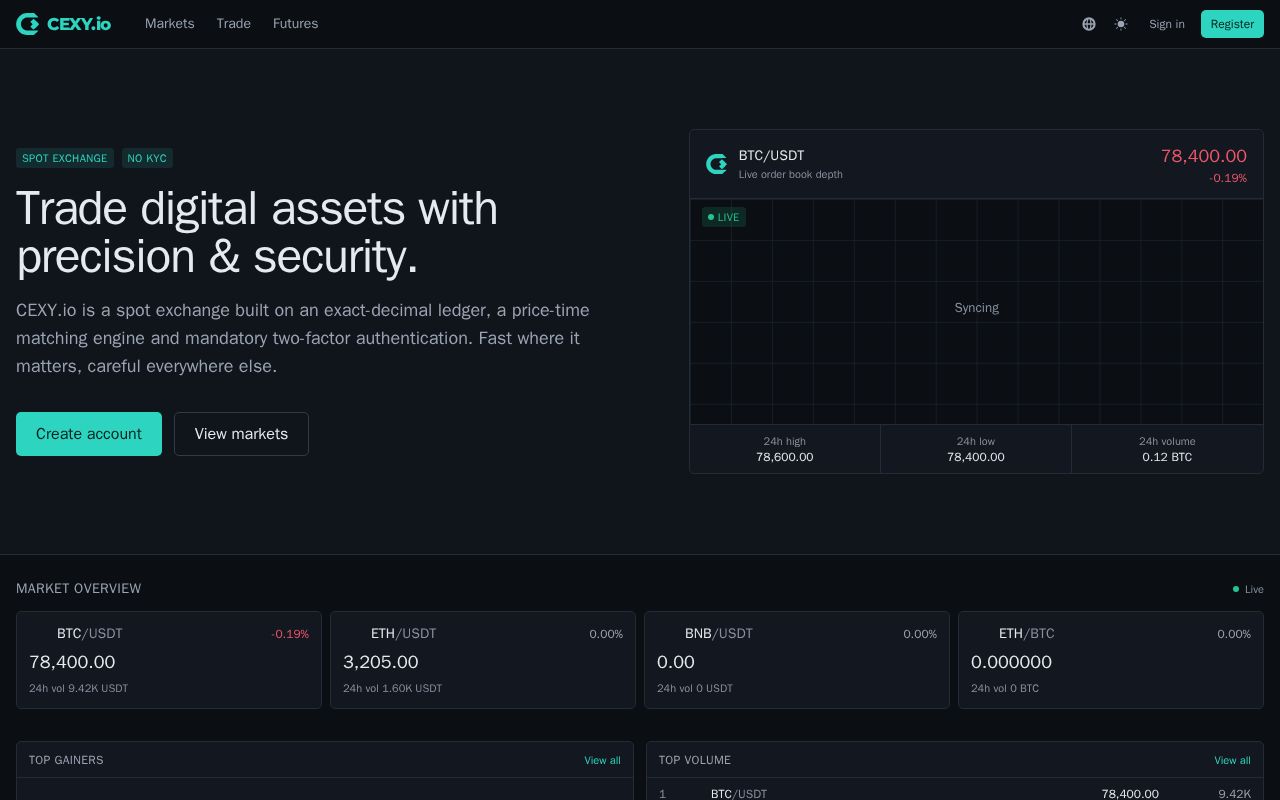Click the Live order book depth subtitle
The height and width of the screenshot is (800, 1280).
click(791, 175)
